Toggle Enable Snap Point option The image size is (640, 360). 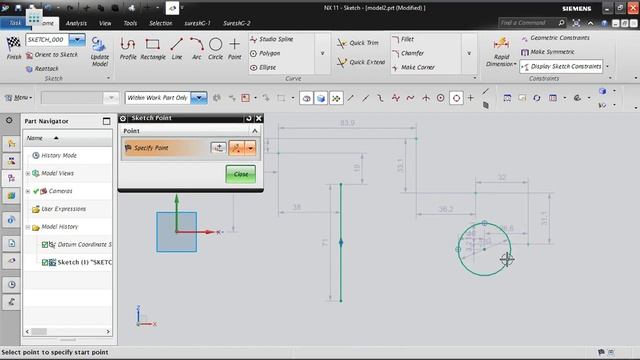tap(336, 98)
